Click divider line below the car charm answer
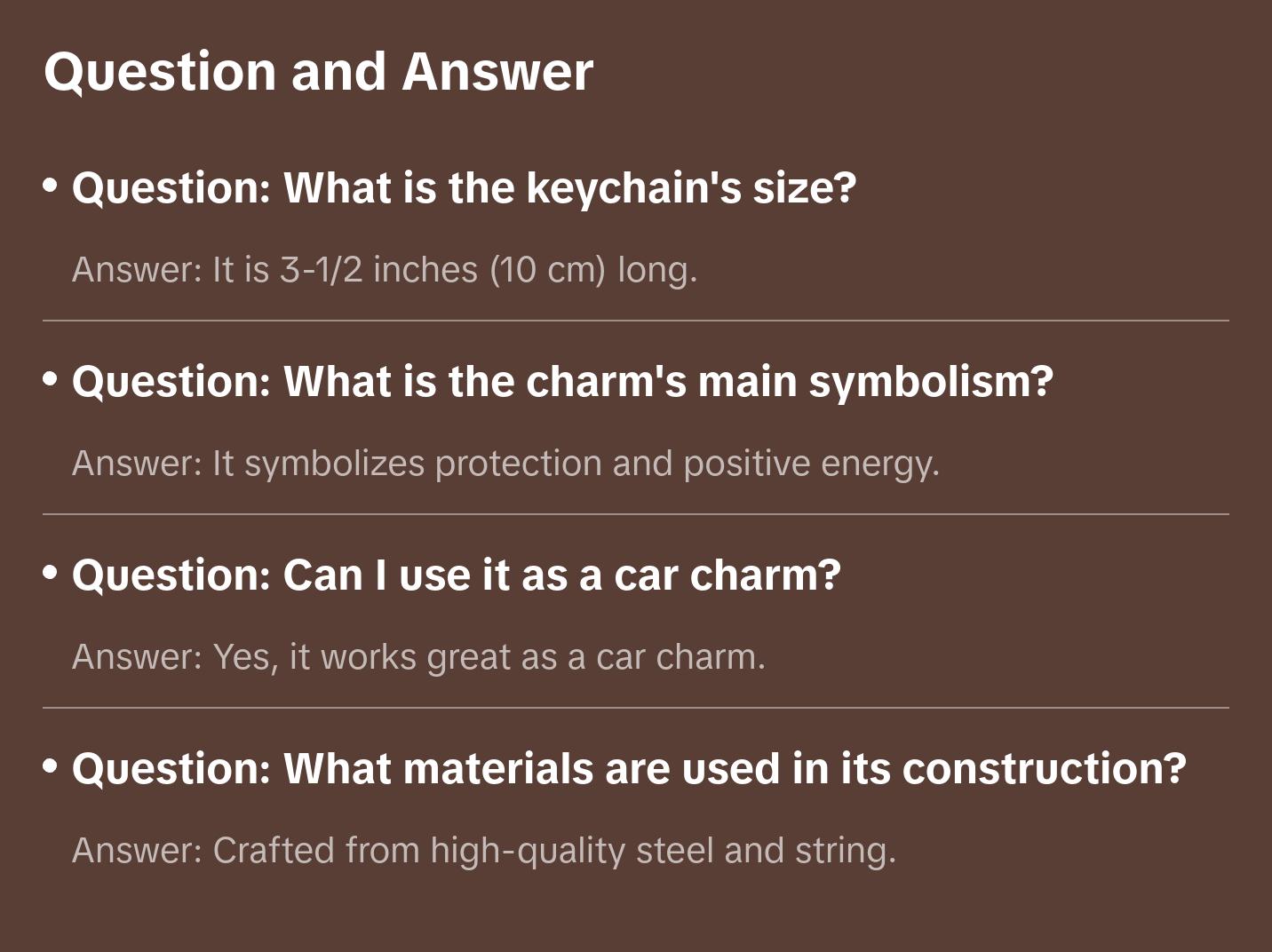Screen dimensions: 1272x952 point(635,708)
